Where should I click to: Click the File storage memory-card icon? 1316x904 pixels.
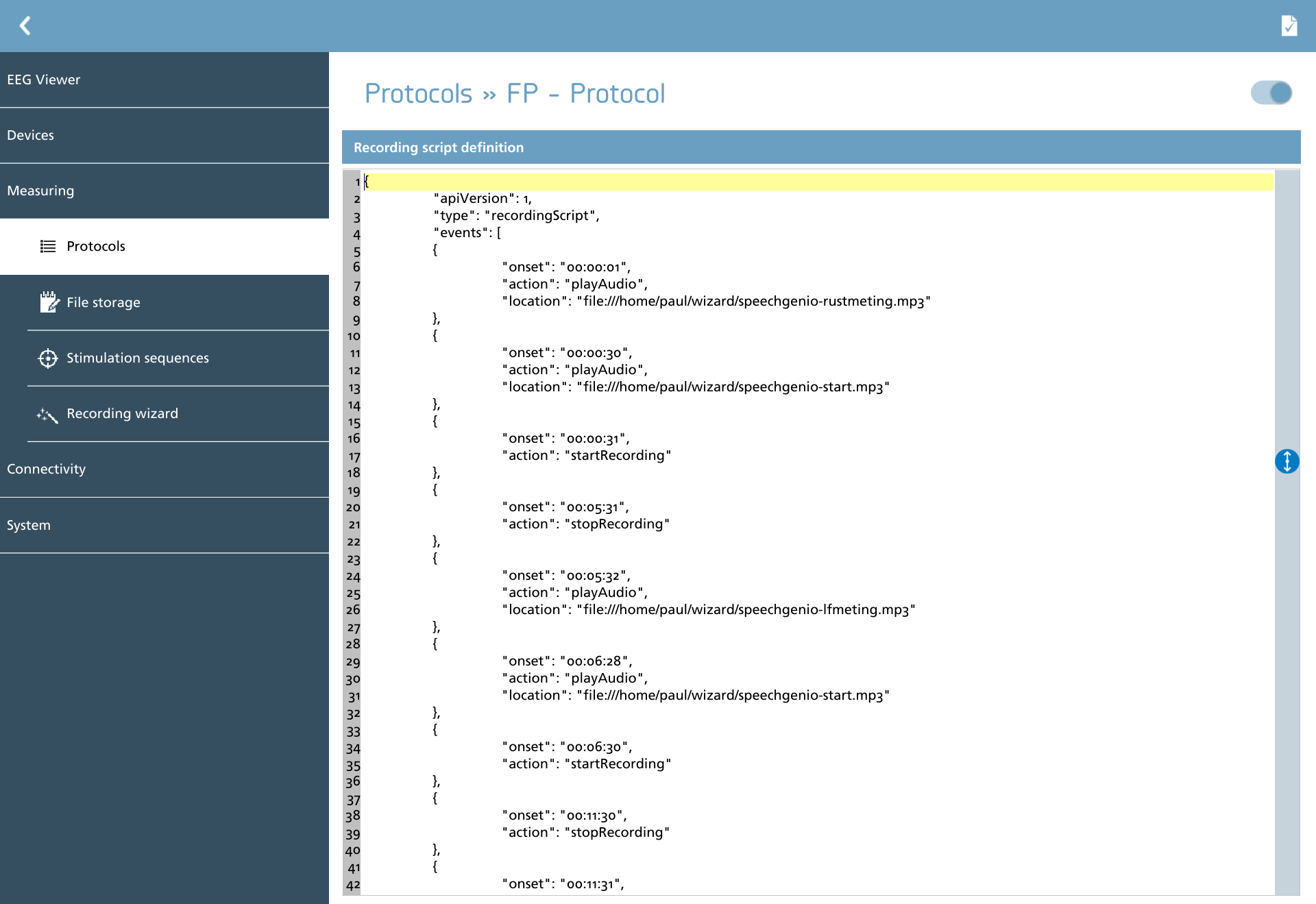tap(49, 302)
